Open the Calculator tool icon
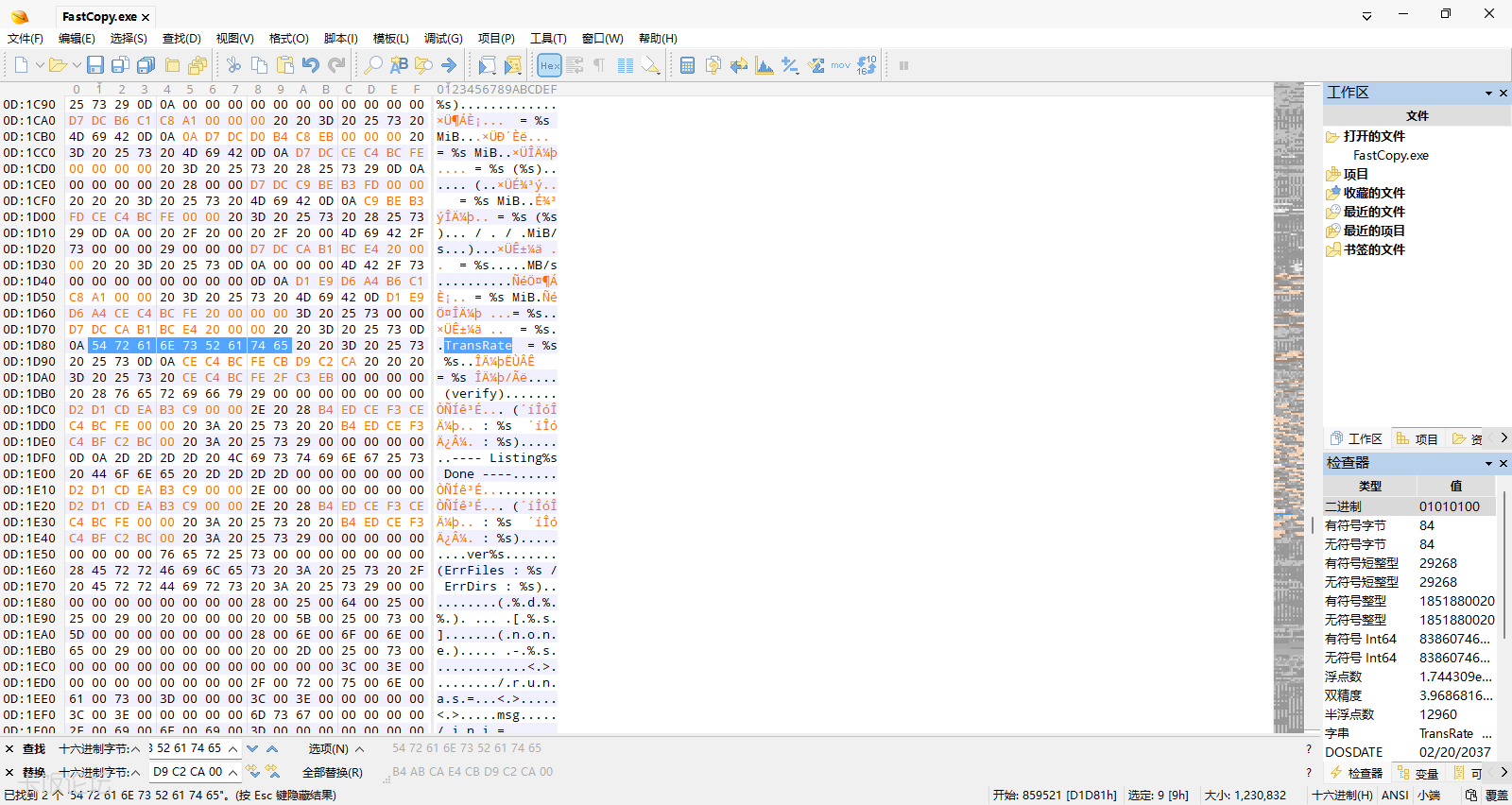This screenshot has height=805, width=1512. click(688, 65)
